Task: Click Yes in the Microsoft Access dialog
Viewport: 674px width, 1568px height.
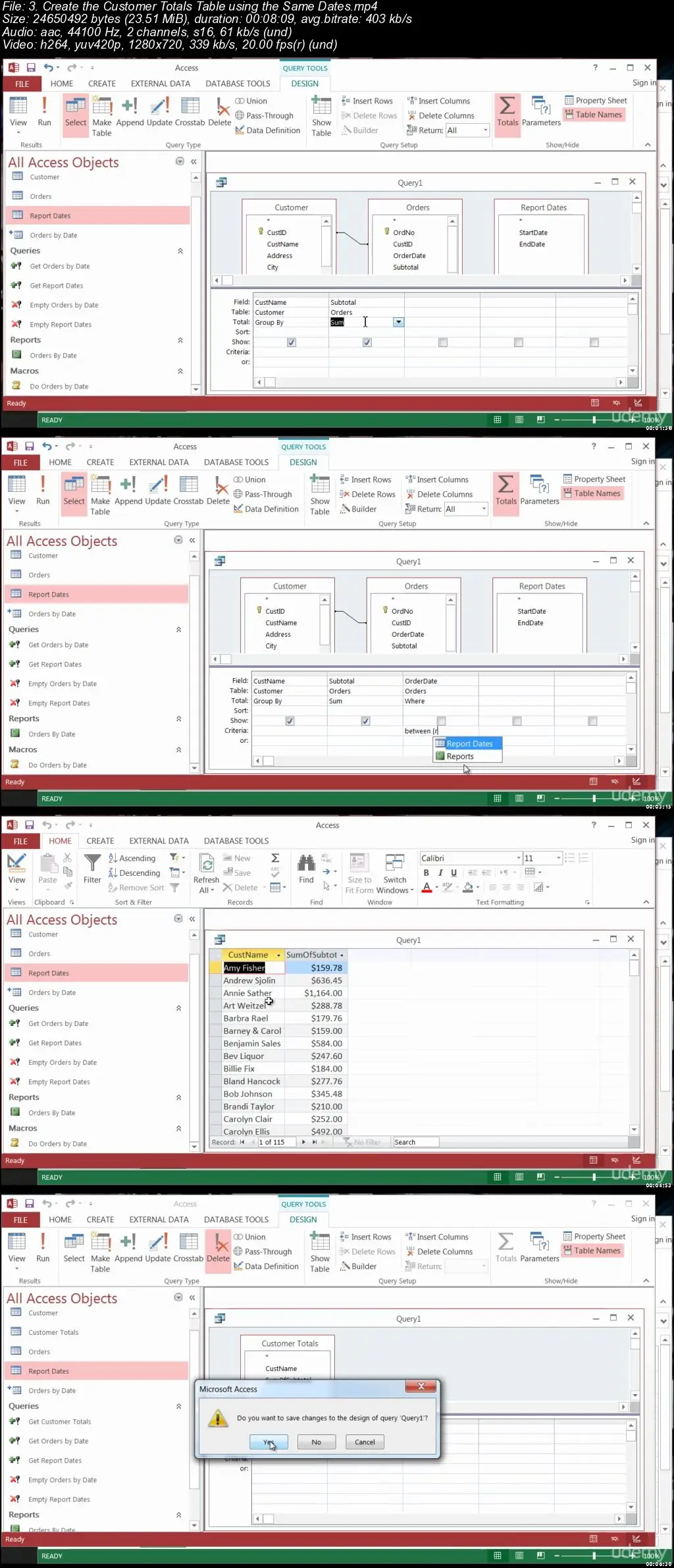Action: point(269,1442)
